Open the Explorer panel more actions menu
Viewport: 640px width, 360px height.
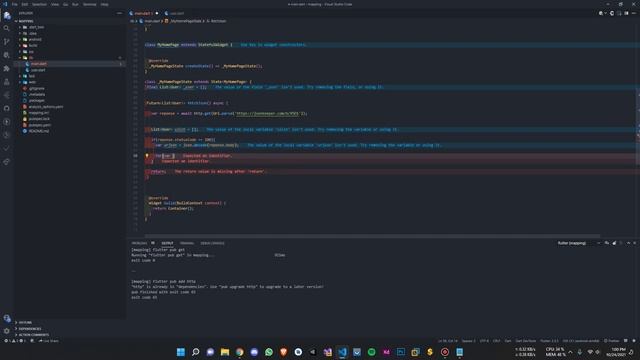(119, 13)
